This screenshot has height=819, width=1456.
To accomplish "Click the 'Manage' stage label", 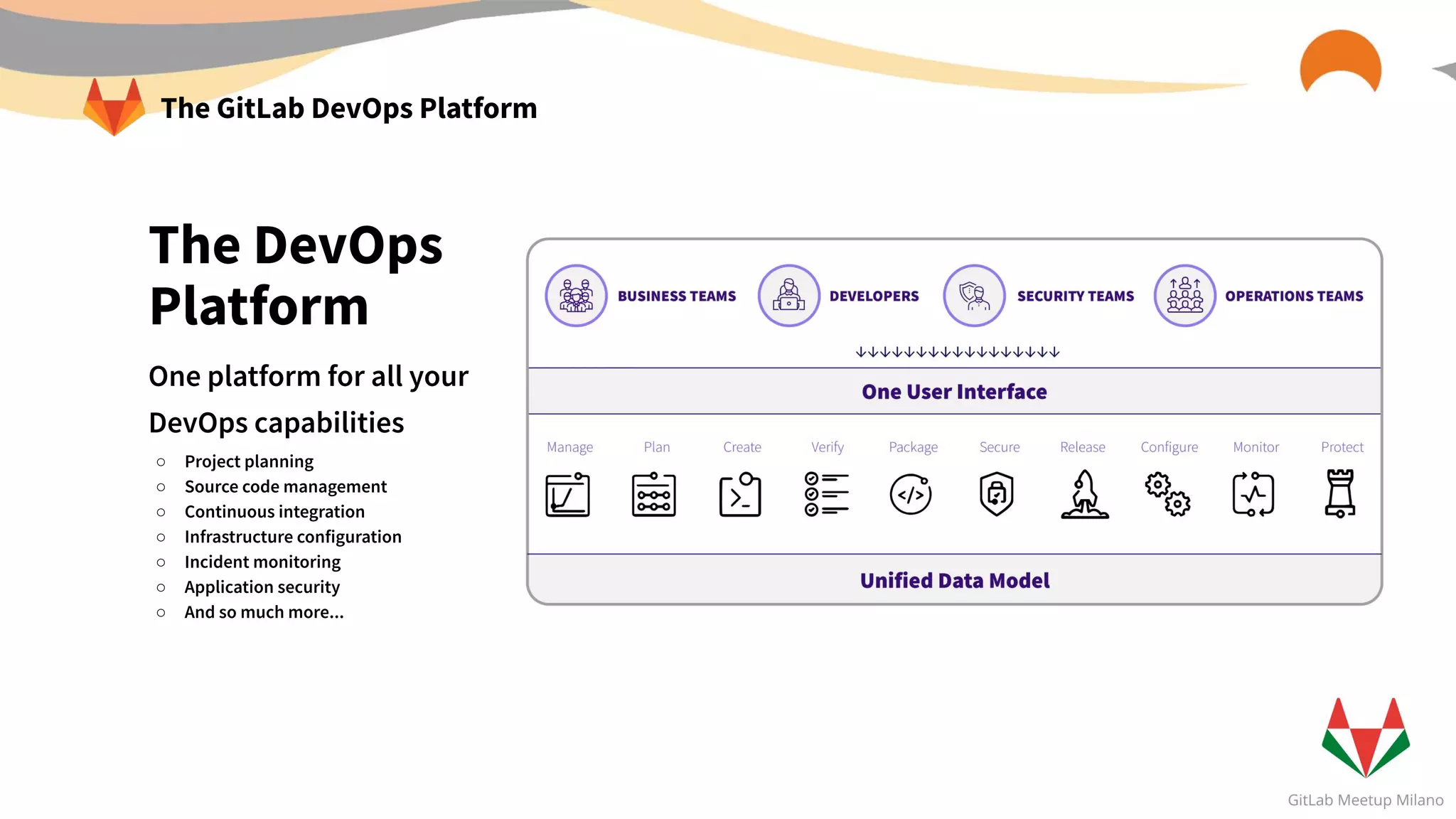I will [569, 447].
